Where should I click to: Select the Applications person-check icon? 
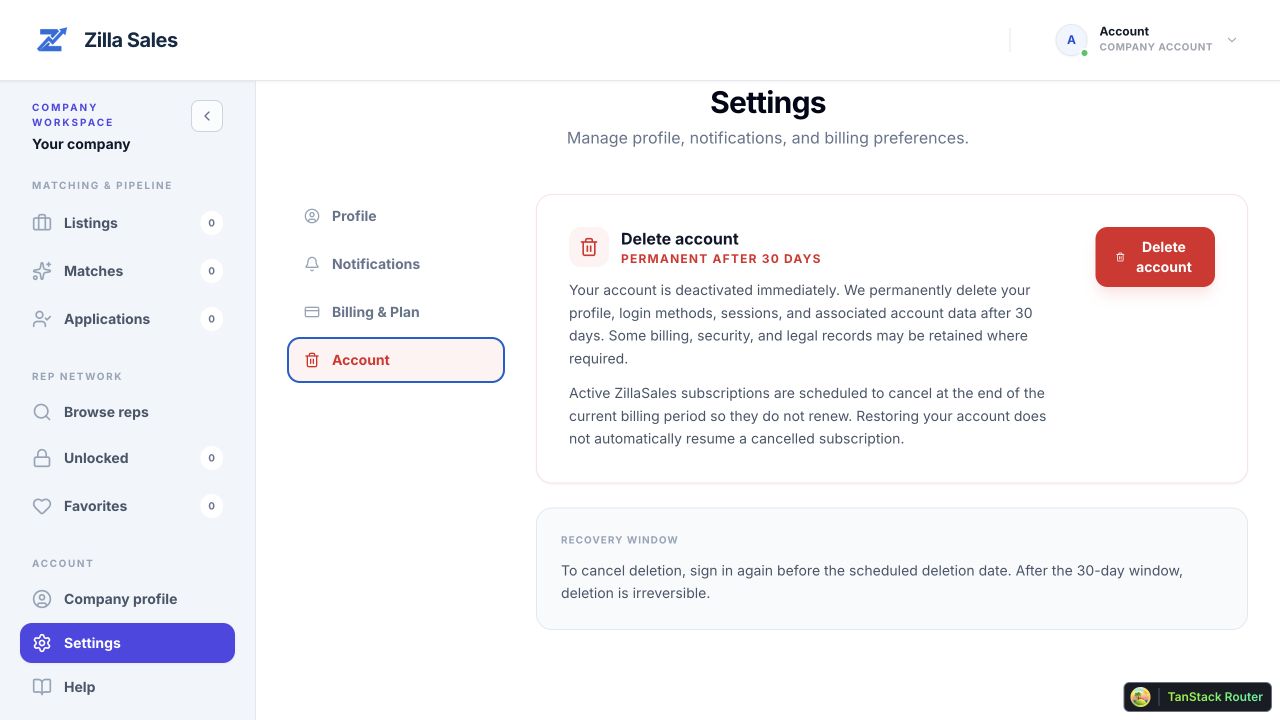click(42, 319)
